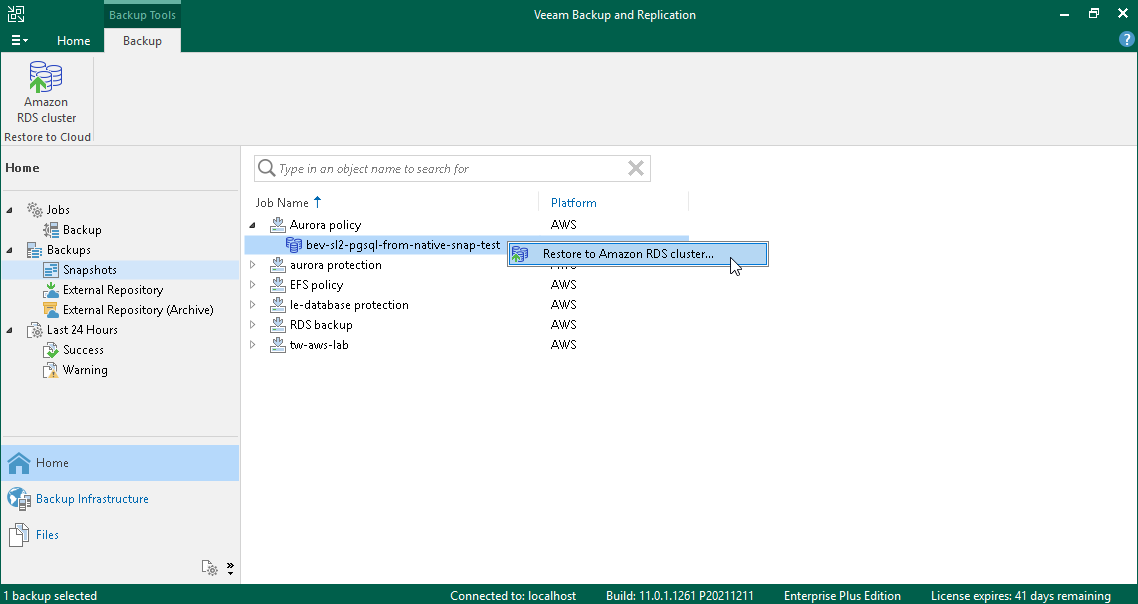Collapse the Backups tree node

pyautogui.click(x=9, y=250)
